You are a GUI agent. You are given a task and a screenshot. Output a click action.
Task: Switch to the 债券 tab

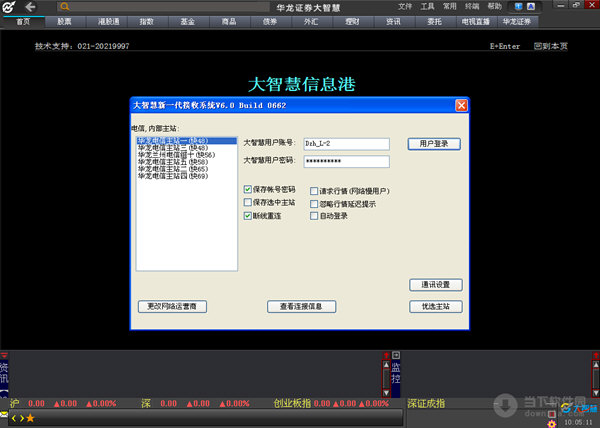click(x=270, y=22)
